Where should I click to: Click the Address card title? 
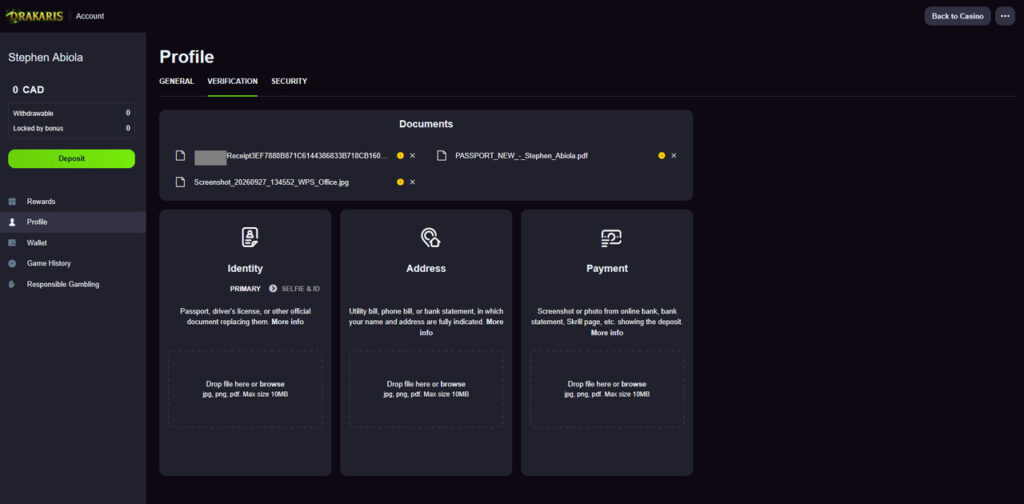(426, 268)
